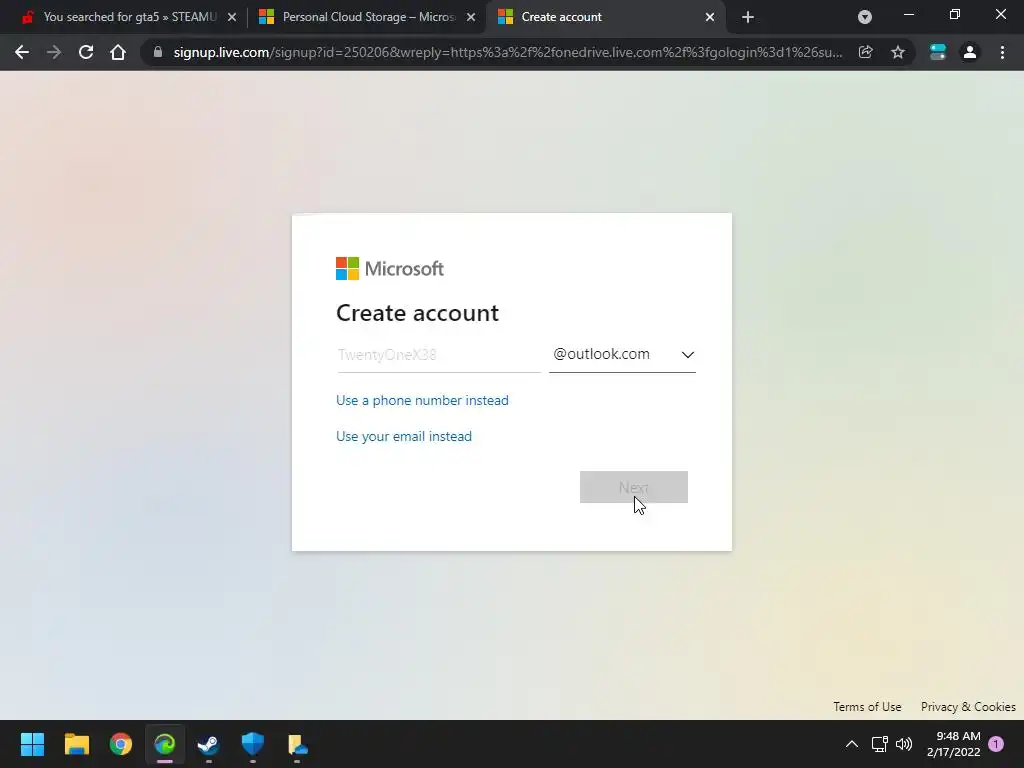Close the Create account tab
The image size is (1024, 768).
point(710,17)
